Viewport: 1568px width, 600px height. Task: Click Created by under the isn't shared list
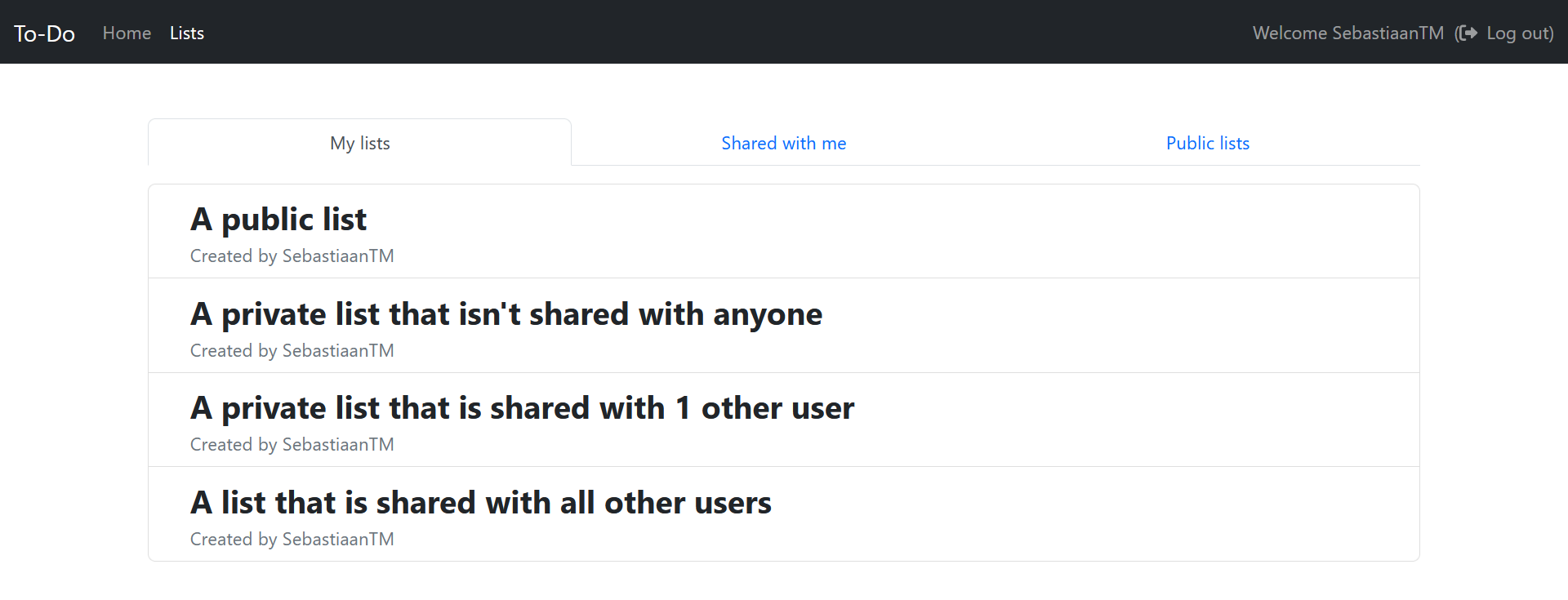(x=292, y=351)
